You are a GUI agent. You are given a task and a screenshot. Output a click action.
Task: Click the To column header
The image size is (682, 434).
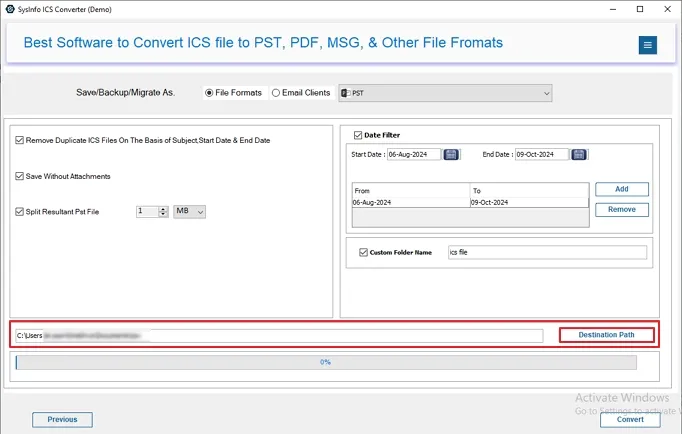(529, 190)
